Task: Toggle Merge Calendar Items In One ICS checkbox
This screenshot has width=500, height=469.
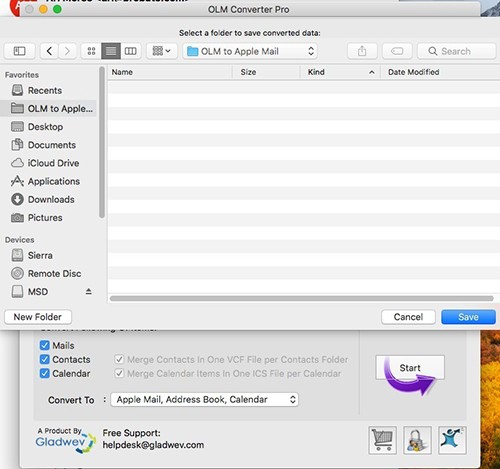Action: [119, 373]
